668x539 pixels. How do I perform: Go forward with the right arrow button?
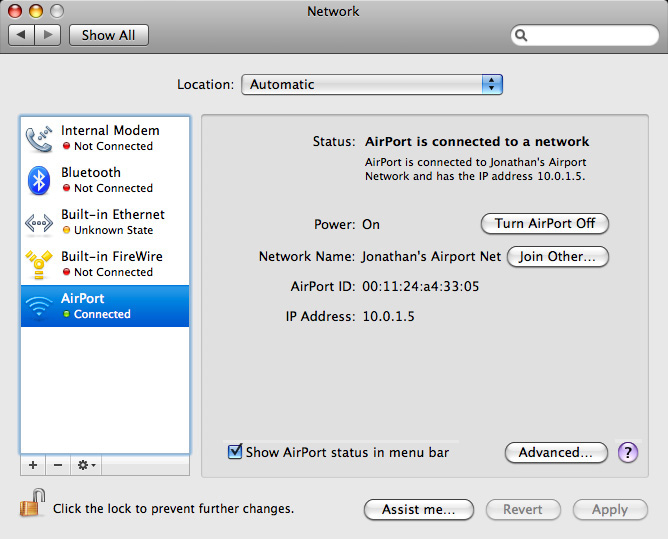tap(48, 35)
